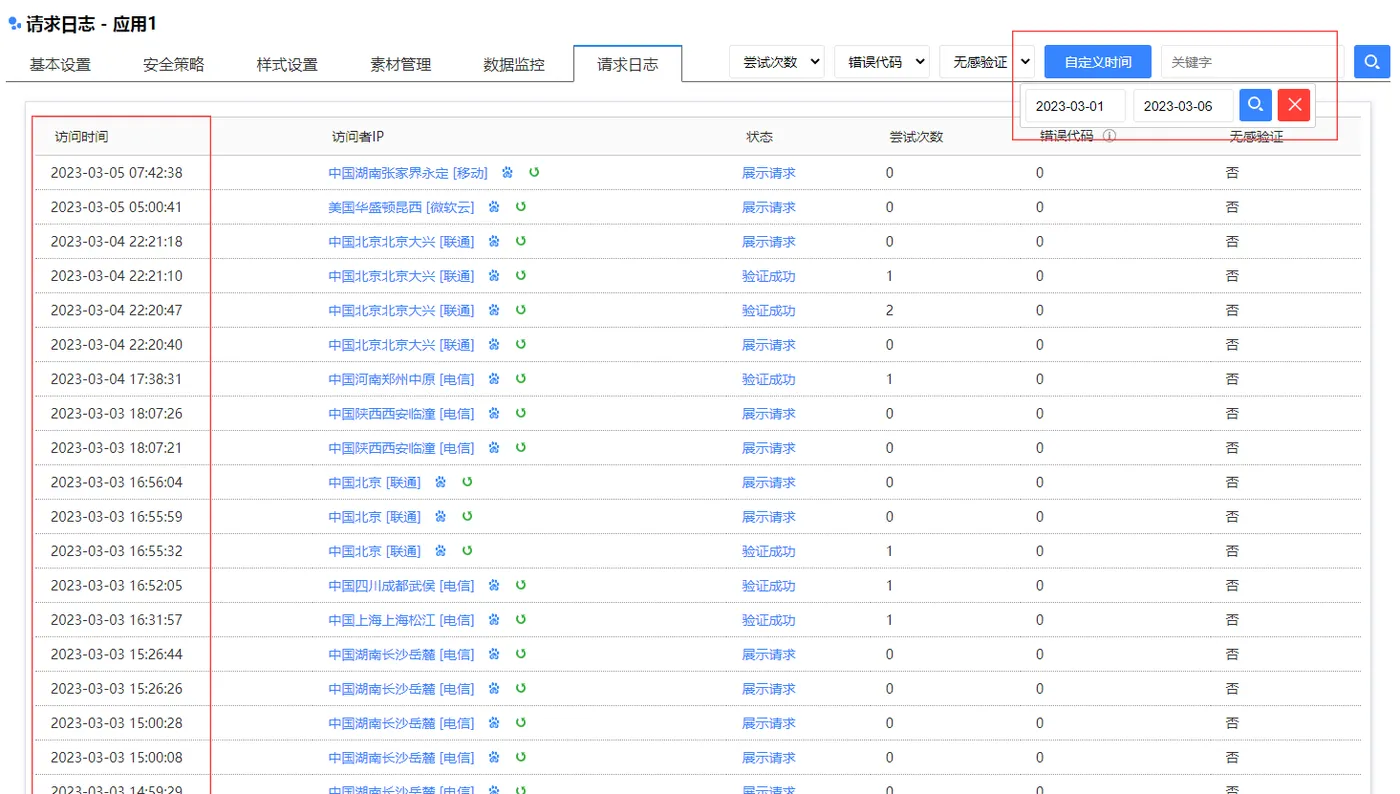
Task: Click the refresh icon in the 22:21:10 row
Action: pos(521,275)
